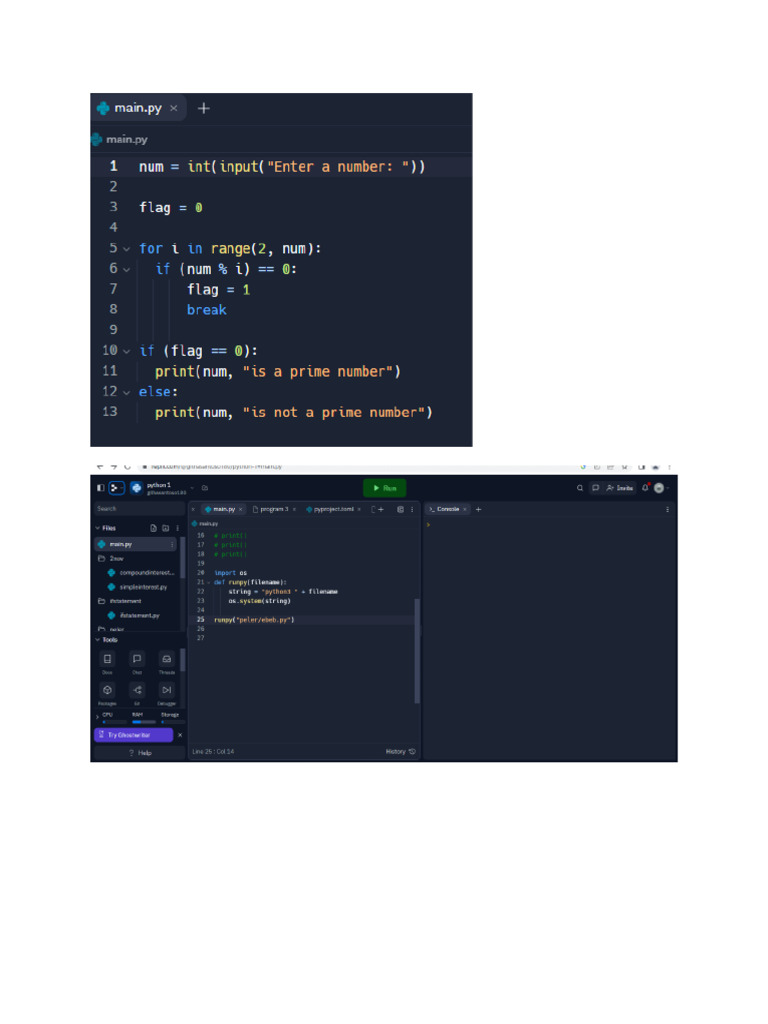The image size is (768, 1024).
Task: Open the editor pane three-dot menu
Action: [x=412, y=509]
